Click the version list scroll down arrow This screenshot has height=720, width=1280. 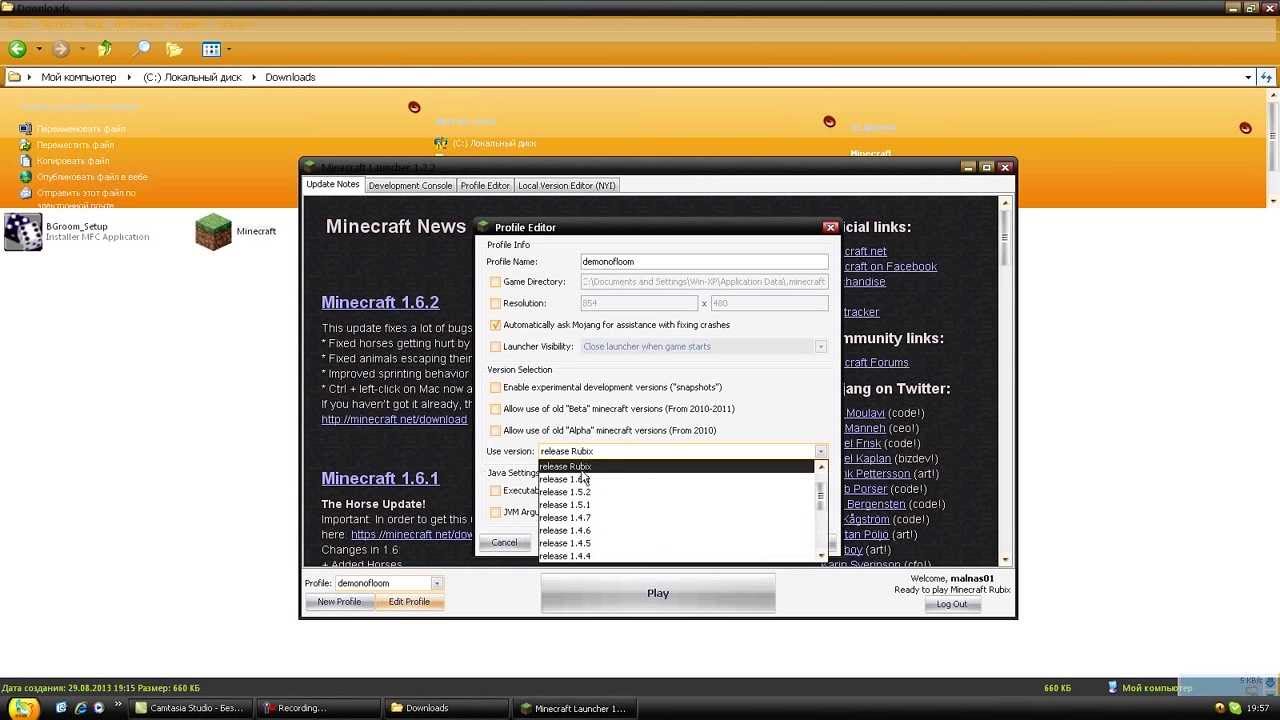point(821,555)
